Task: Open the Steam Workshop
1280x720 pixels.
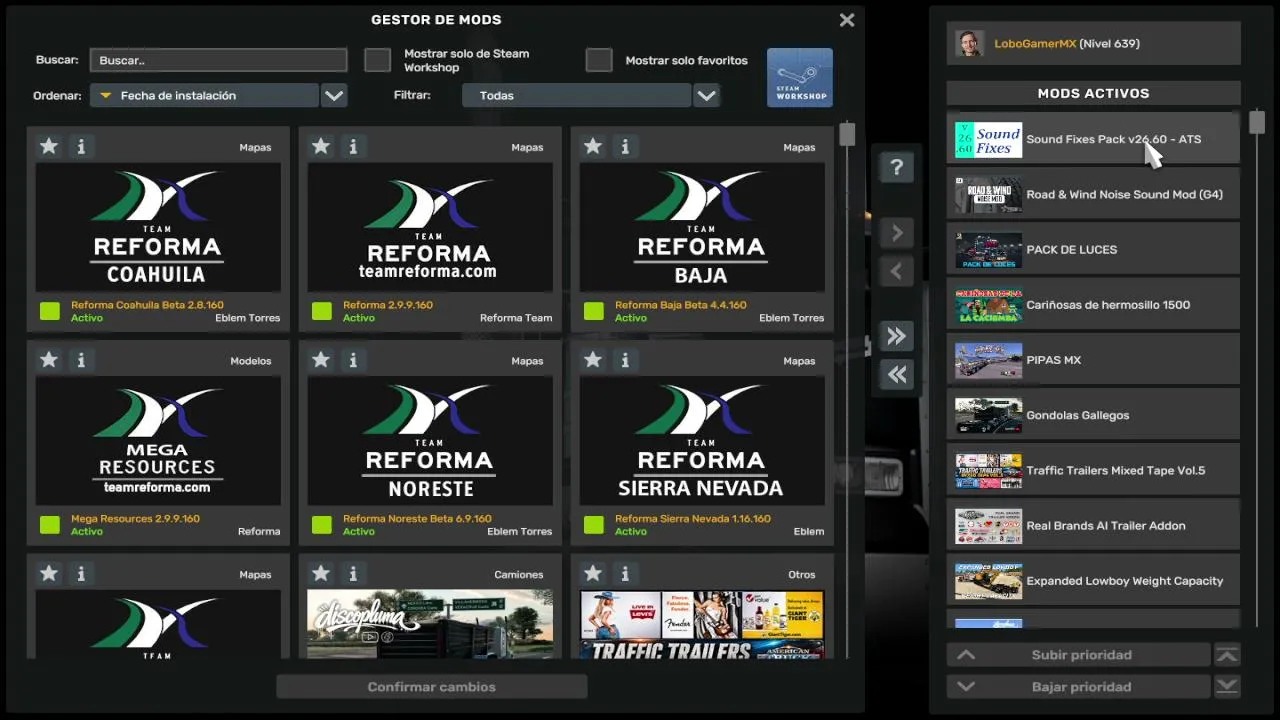Action: [800, 77]
